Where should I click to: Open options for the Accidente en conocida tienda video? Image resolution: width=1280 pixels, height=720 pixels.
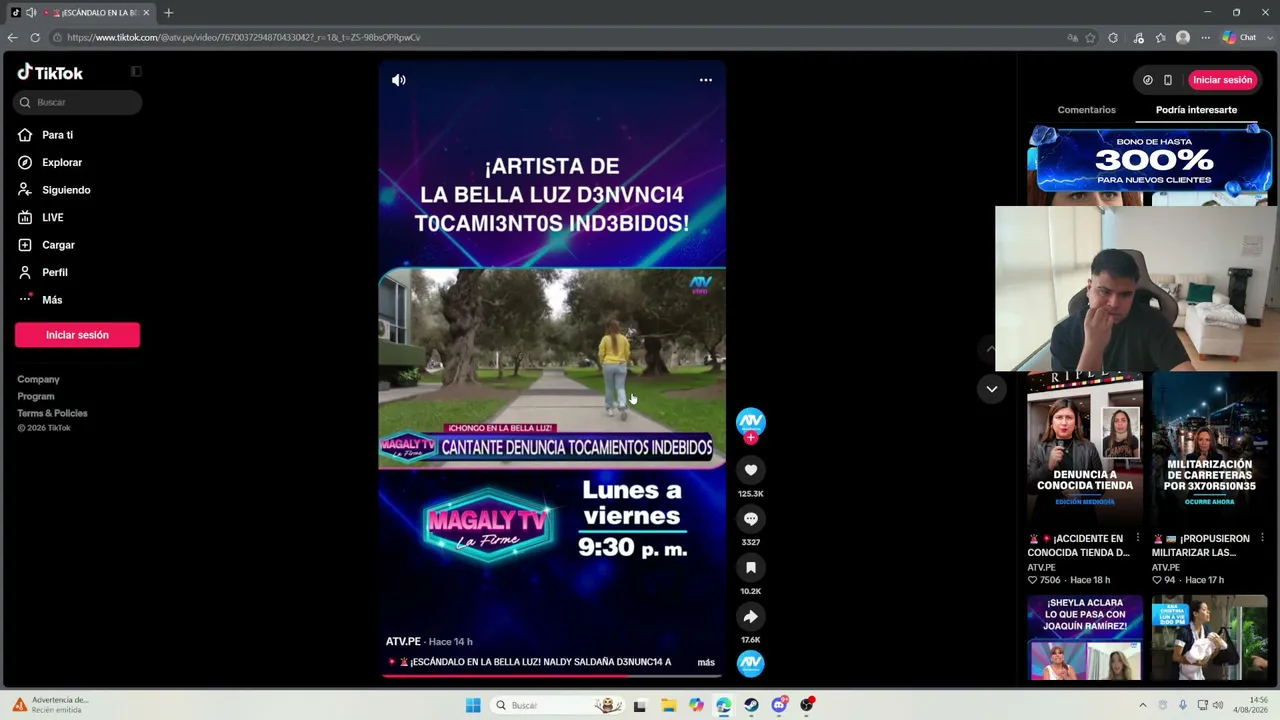(x=1138, y=538)
